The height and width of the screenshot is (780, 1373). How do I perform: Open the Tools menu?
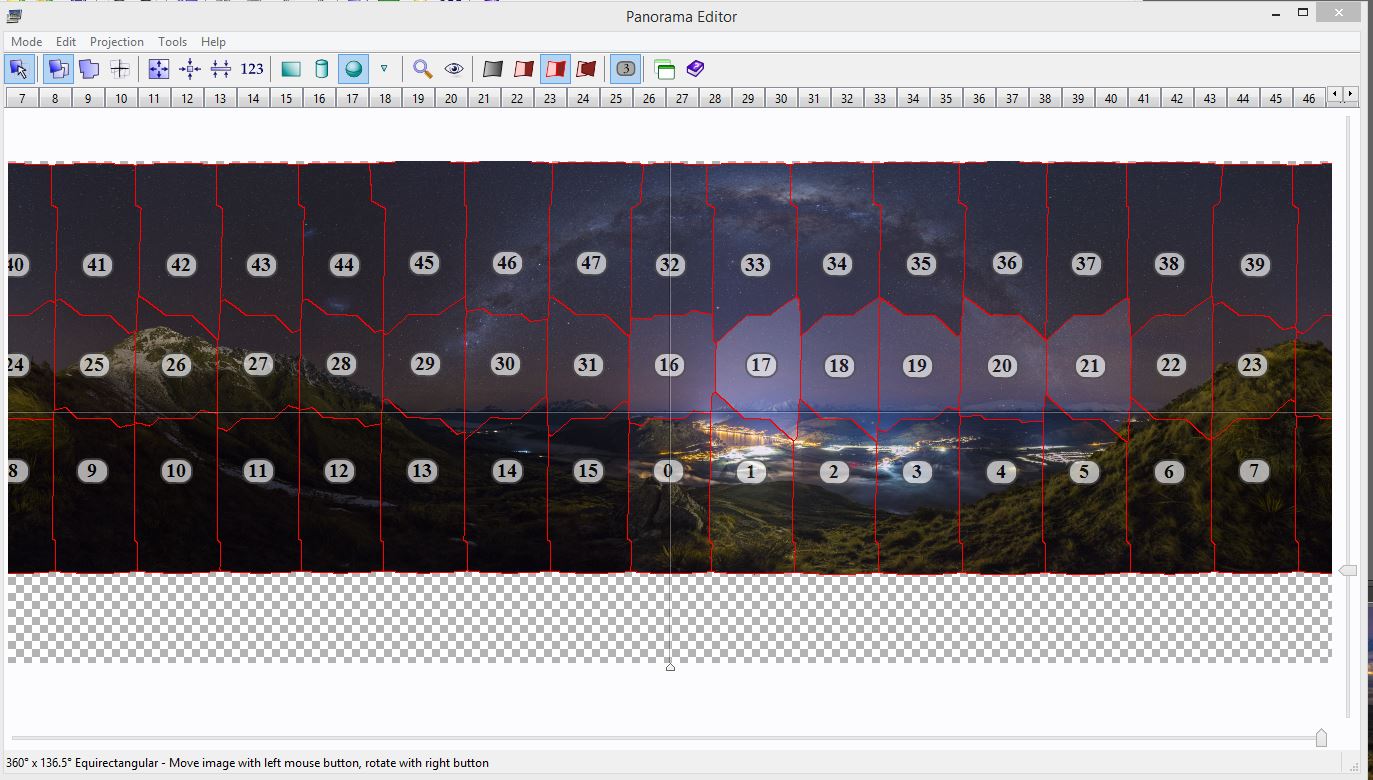pos(172,42)
